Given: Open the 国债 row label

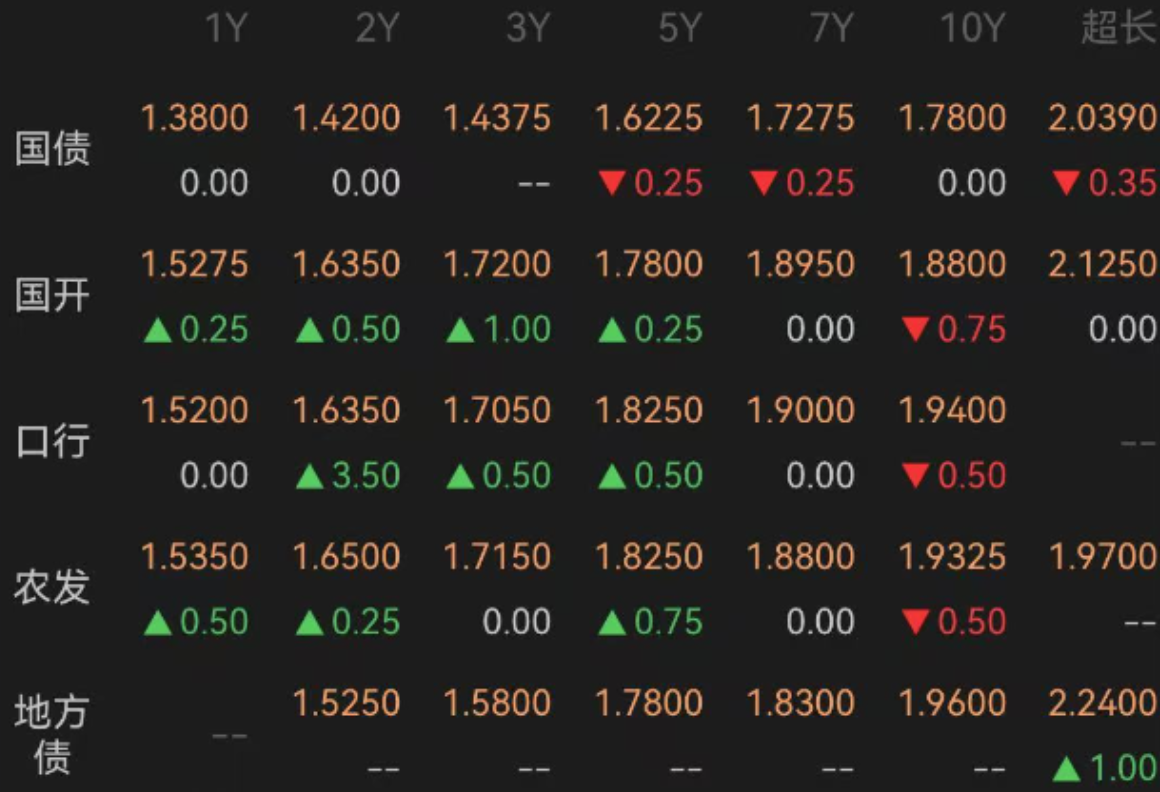Looking at the screenshot, I should pos(53,148).
